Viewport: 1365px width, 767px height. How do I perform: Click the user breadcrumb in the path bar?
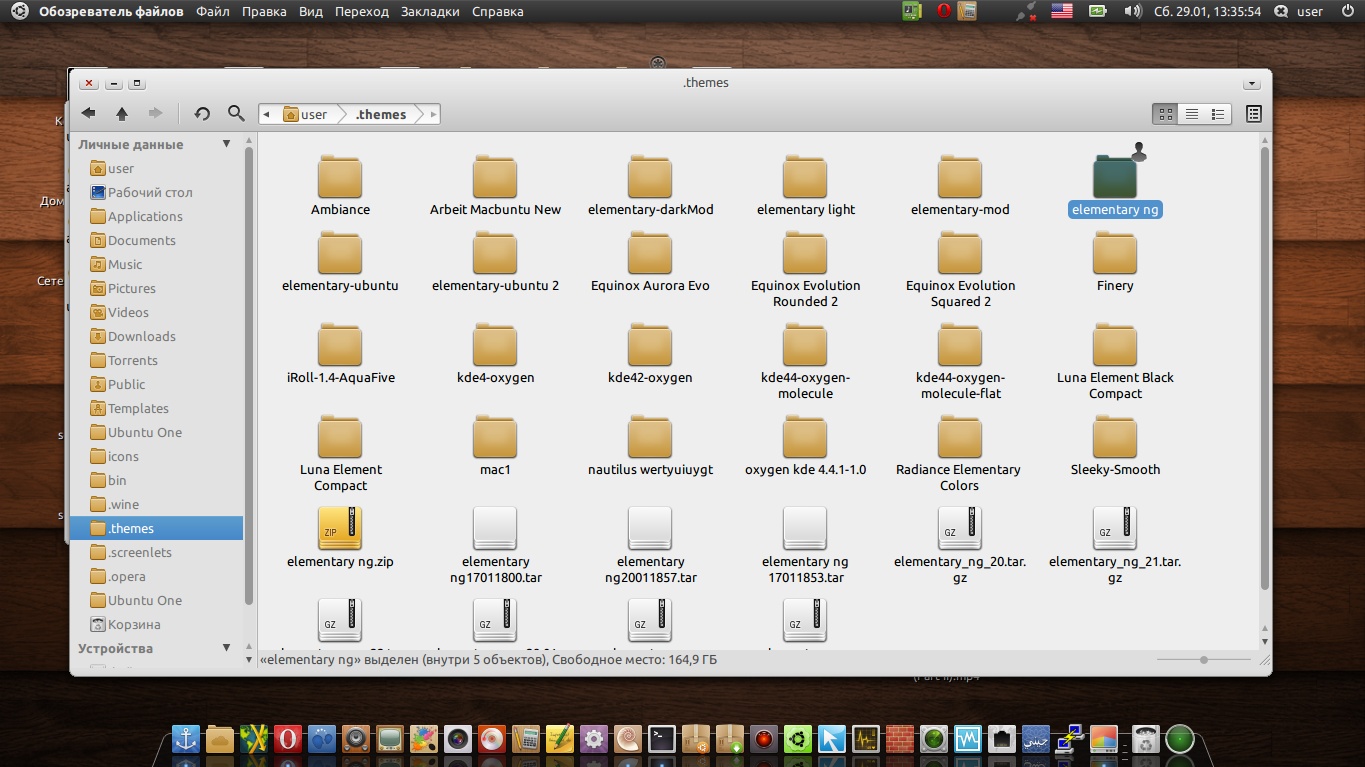click(305, 114)
